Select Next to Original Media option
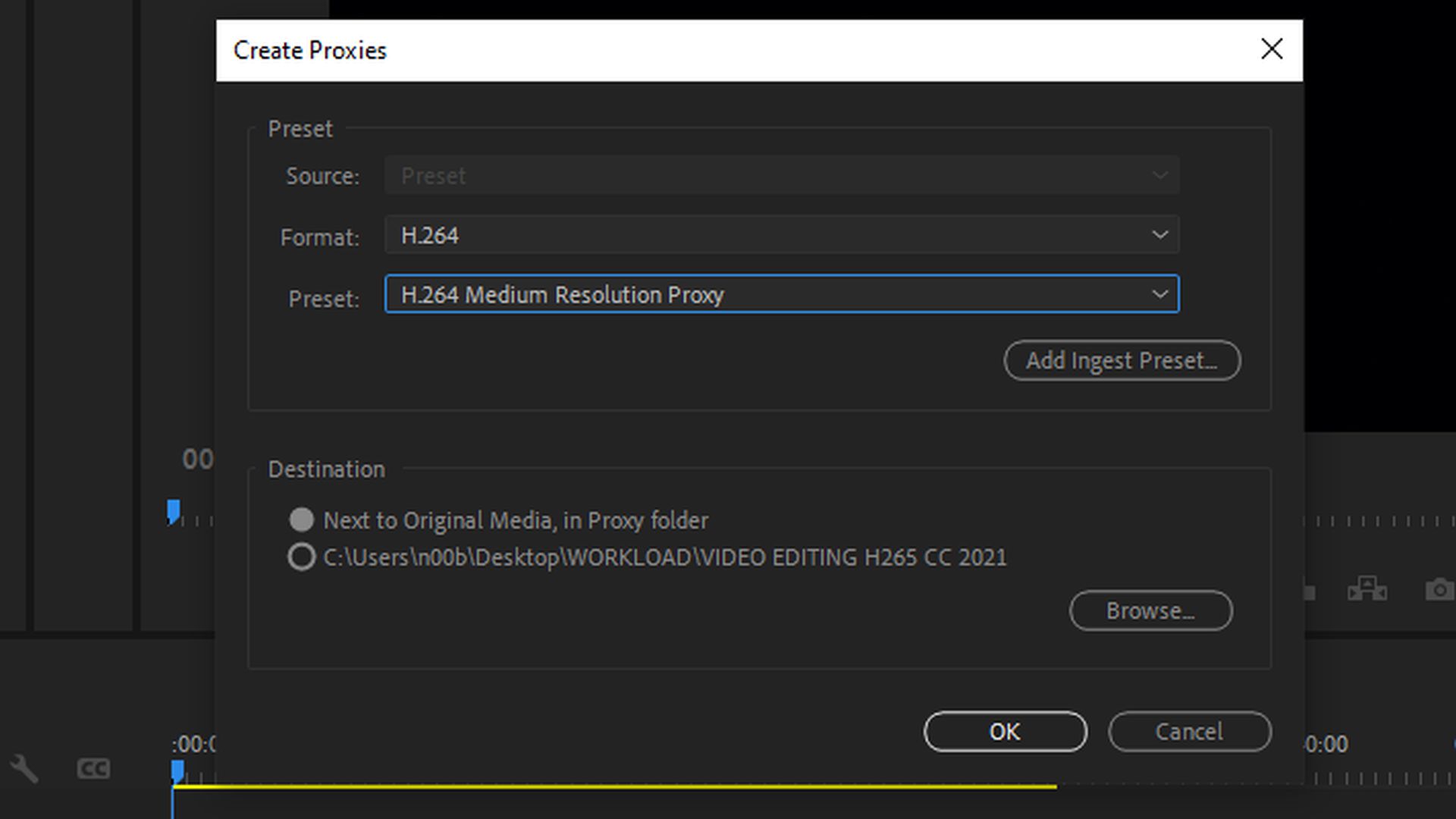Screen dimensions: 1456x819 tap(302, 520)
